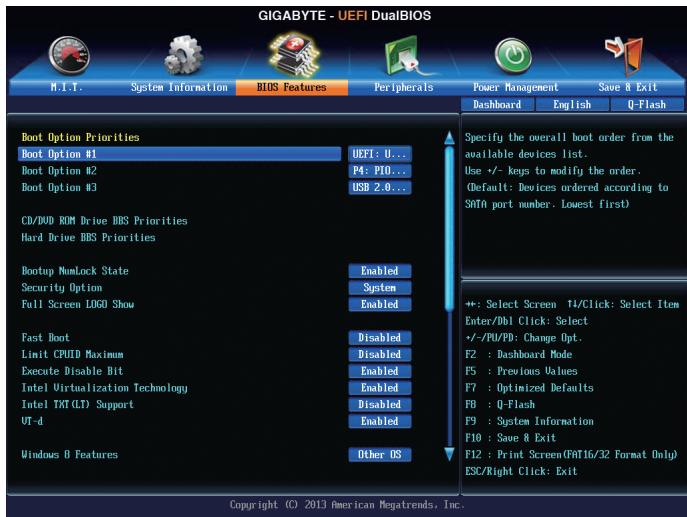
Task: Toggle VT-d Enabled value
Action: [x=380, y=421]
